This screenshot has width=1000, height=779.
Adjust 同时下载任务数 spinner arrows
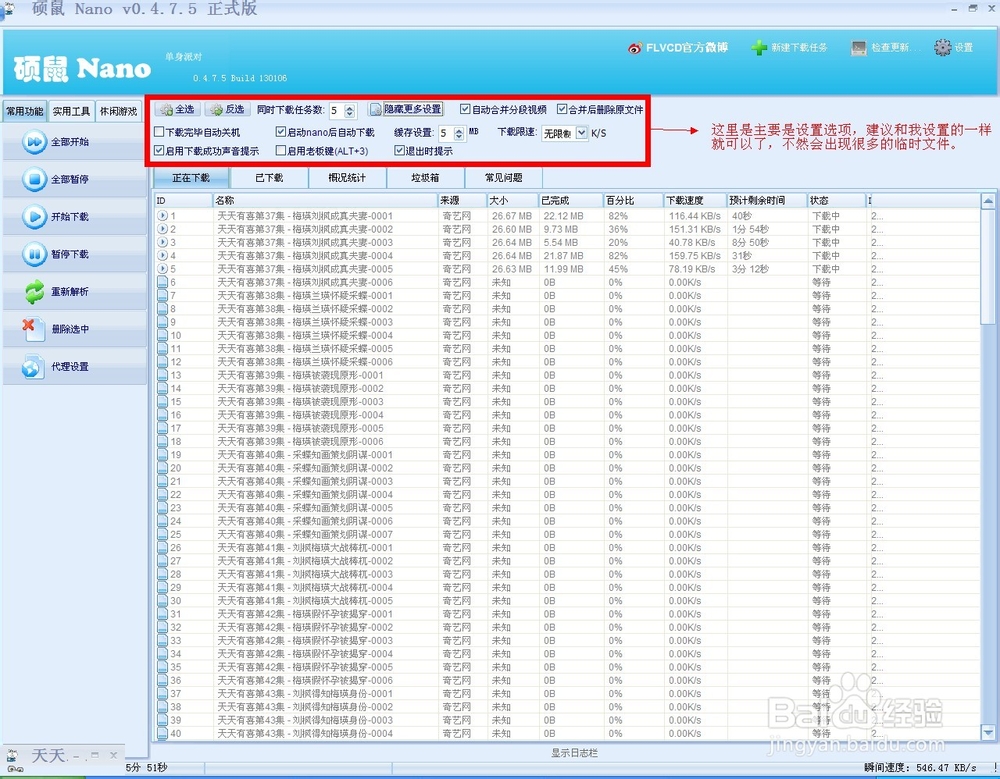click(349, 111)
